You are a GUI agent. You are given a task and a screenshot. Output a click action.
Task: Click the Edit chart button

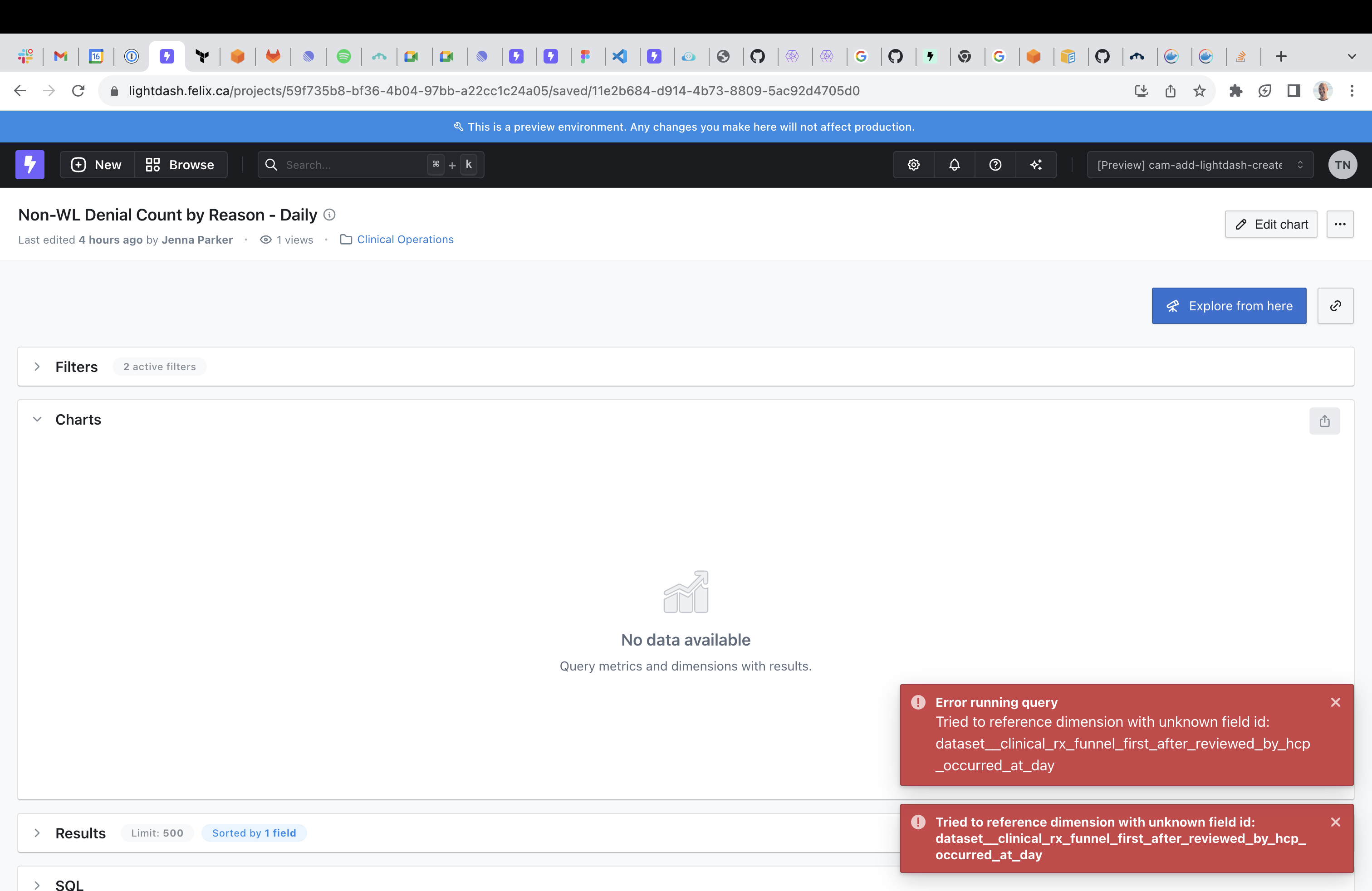[1270, 224]
